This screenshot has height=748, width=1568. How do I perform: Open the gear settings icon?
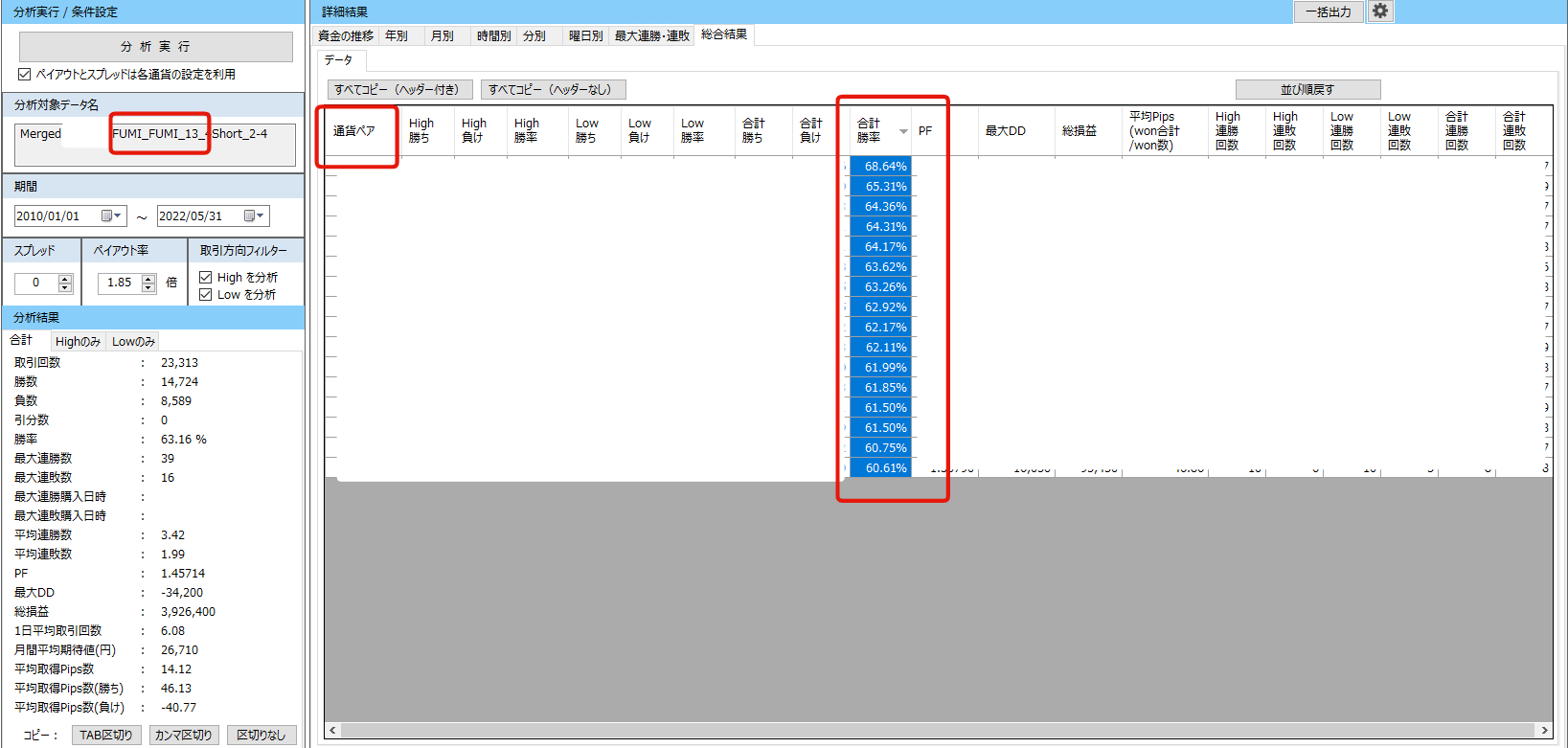[x=1379, y=11]
